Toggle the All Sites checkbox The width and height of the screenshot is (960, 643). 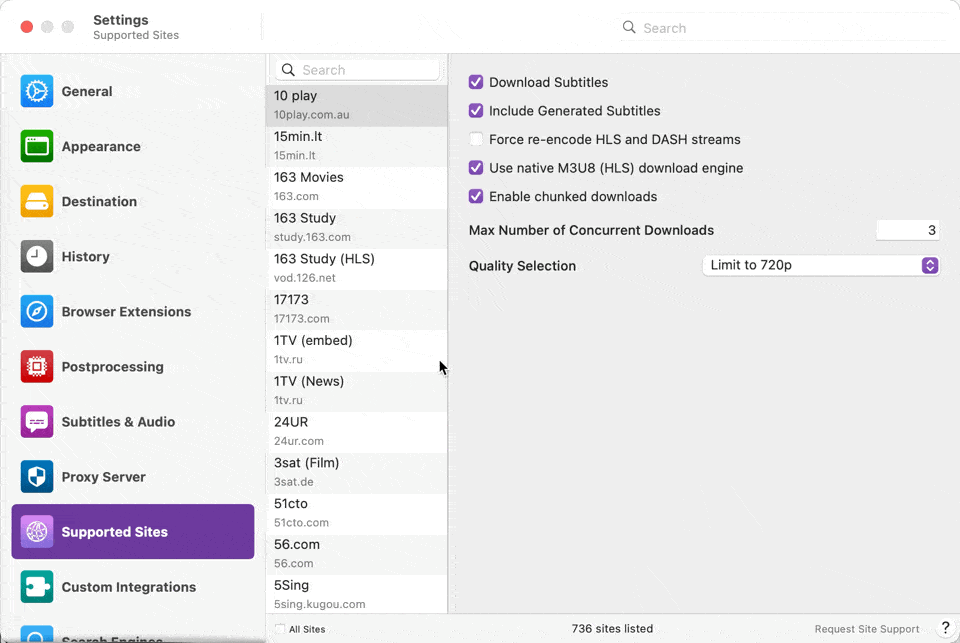pyautogui.click(x=280, y=629)
